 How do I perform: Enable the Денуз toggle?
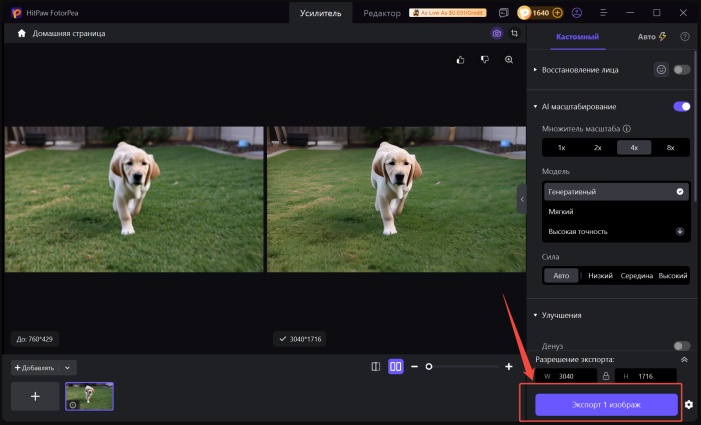pos(682,346)
